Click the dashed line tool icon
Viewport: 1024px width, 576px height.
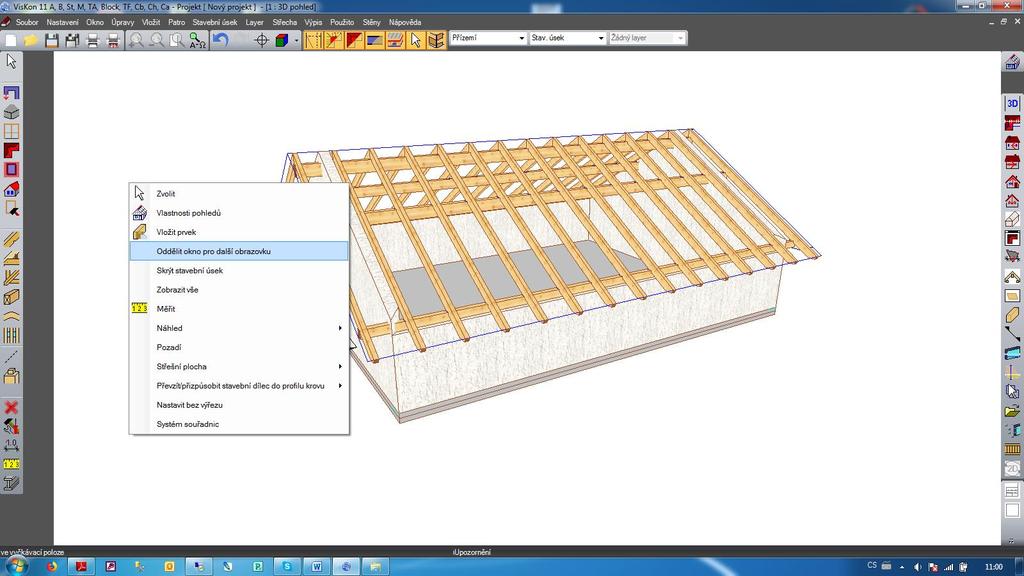11,356
